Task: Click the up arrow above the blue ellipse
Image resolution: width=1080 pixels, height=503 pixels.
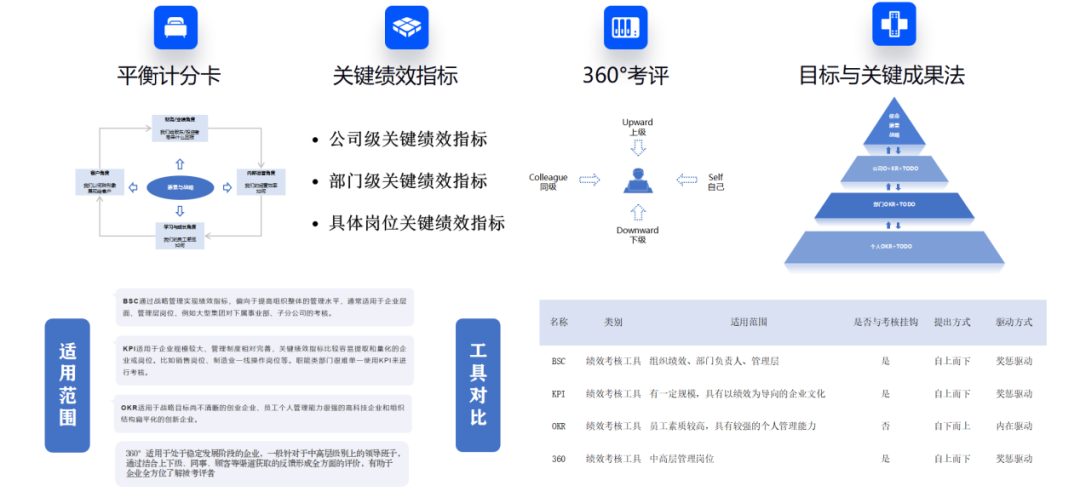Action: [x=180, y=164]
